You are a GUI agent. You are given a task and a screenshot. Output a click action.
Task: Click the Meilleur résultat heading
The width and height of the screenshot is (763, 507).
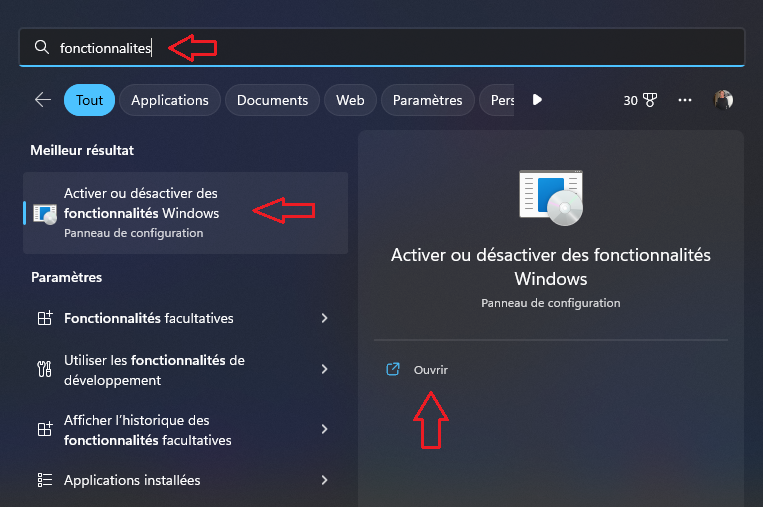point(82,150)
